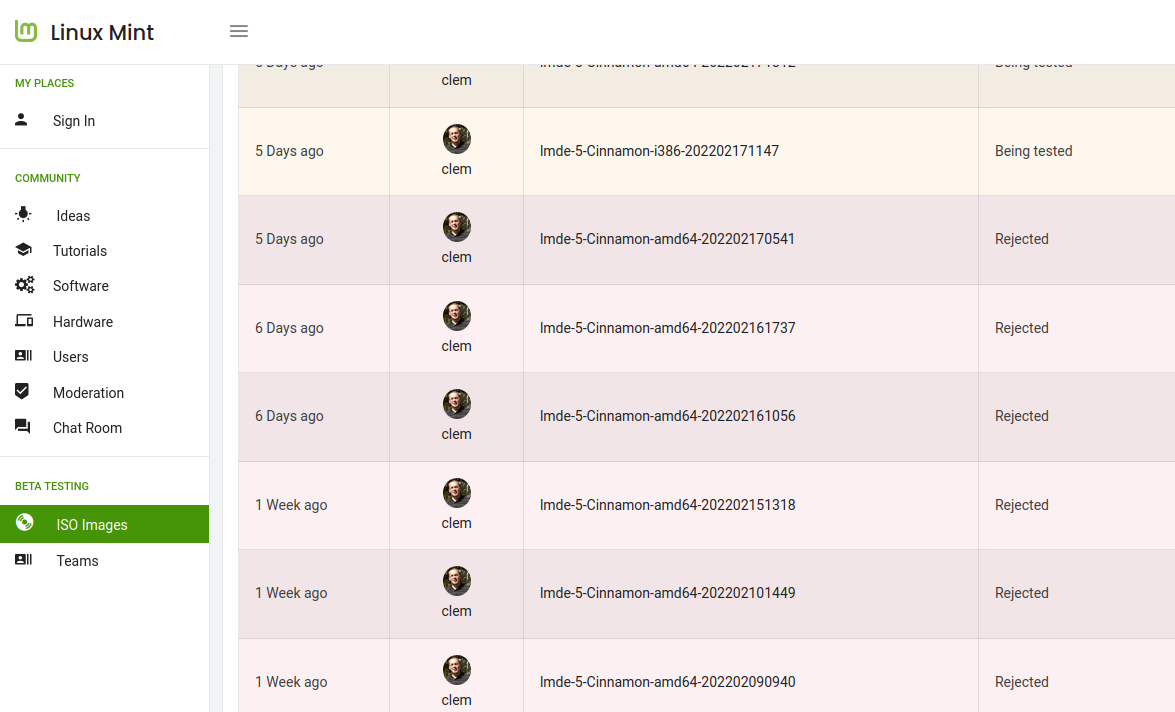Open lmde-5-Cinnamon-amd64-202202161737 ISO
1175x712 pixels.
pyautogui.click(x=668, y=328)
